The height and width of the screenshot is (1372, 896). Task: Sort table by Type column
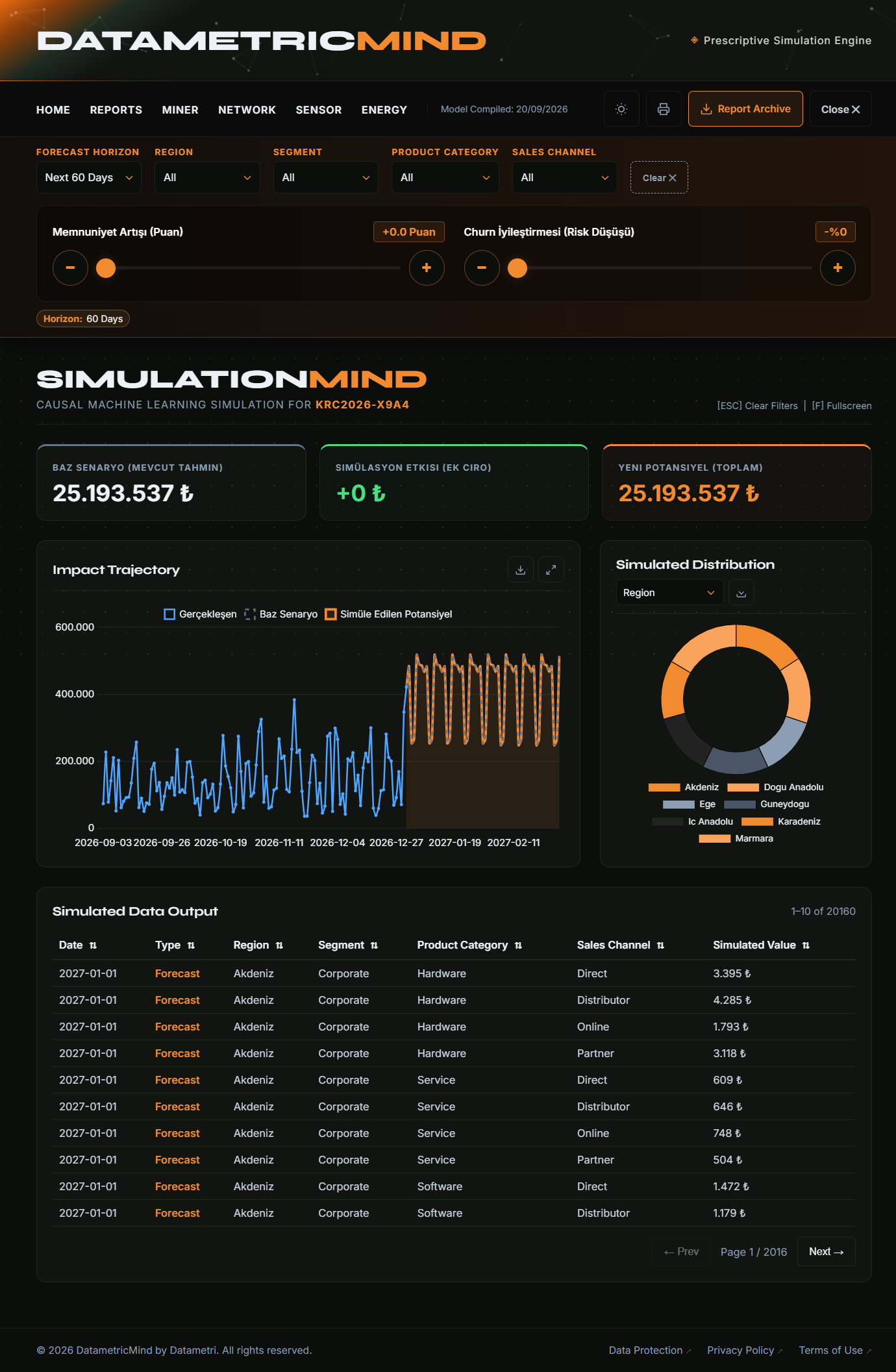[175, 945]
